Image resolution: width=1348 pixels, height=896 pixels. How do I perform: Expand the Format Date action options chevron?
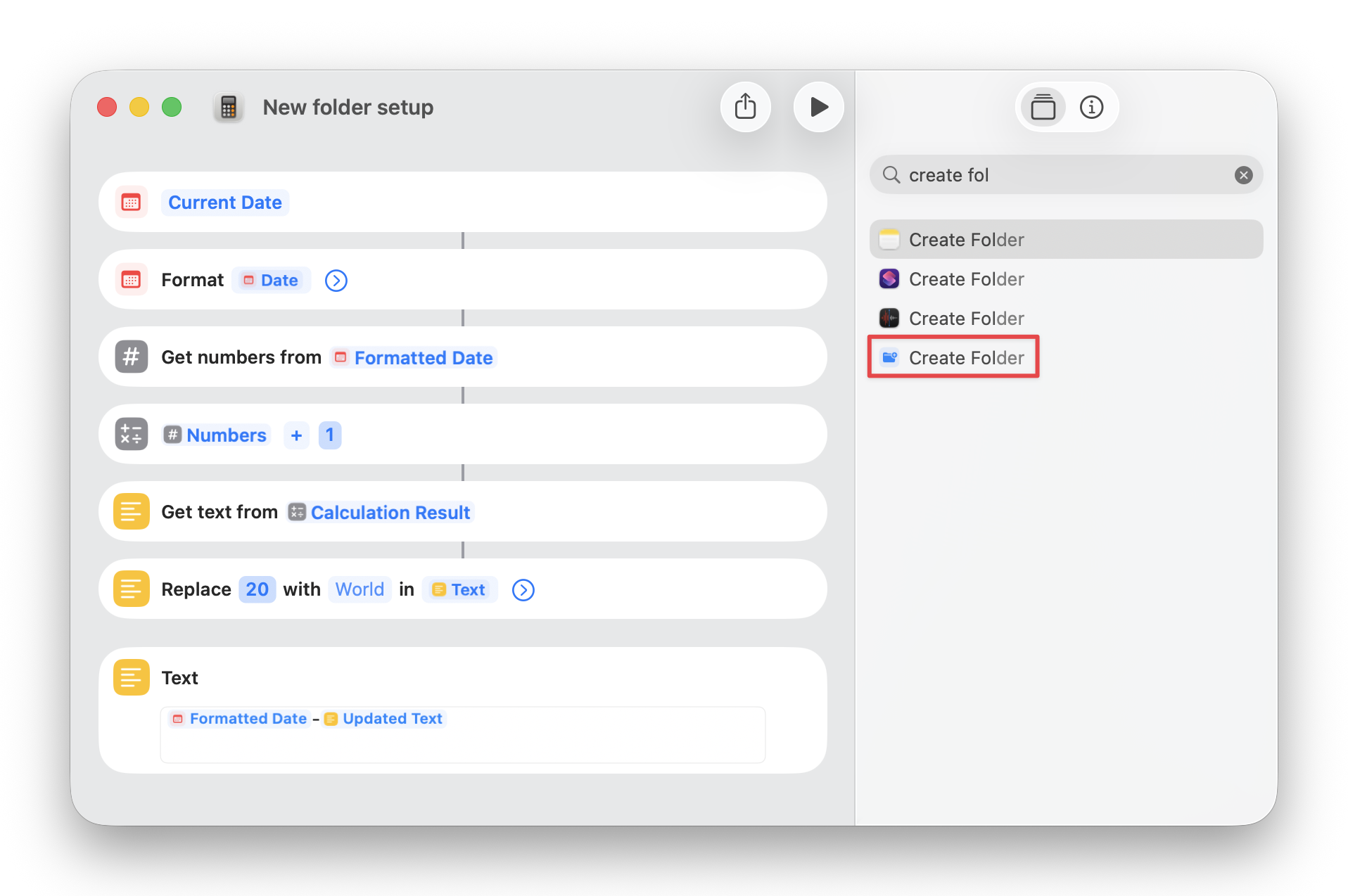pos(336,280)
